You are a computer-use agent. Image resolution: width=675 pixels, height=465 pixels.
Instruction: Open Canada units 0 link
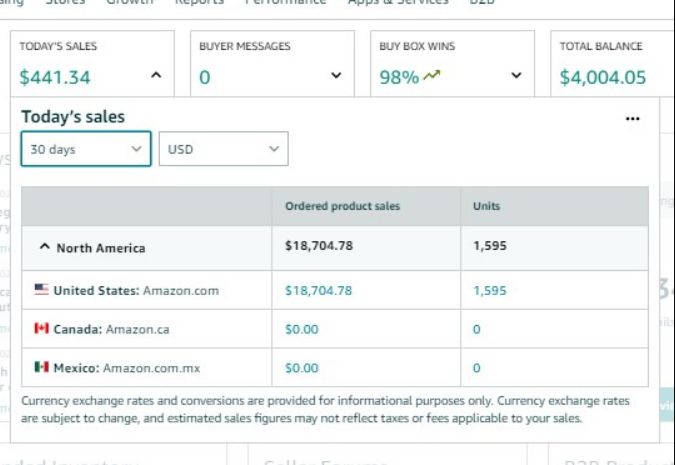[477, 329]
